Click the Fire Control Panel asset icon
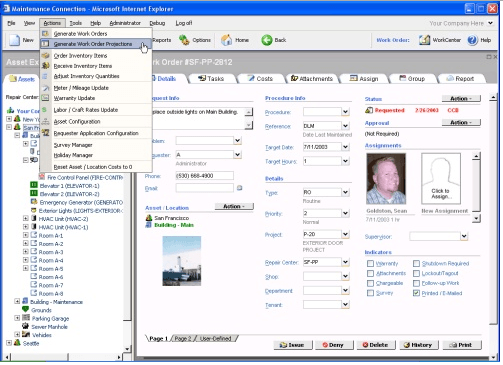 [x=42, y=177]
